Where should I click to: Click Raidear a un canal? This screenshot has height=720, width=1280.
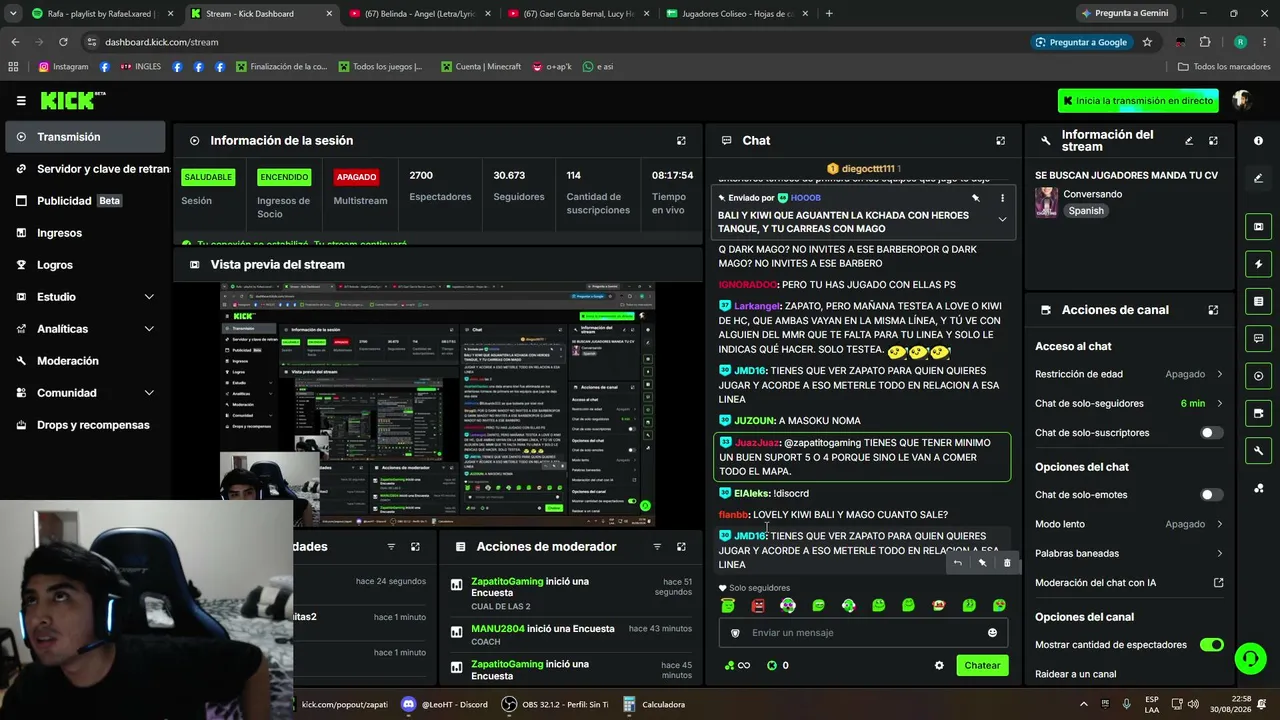(x=1075, y=674)
